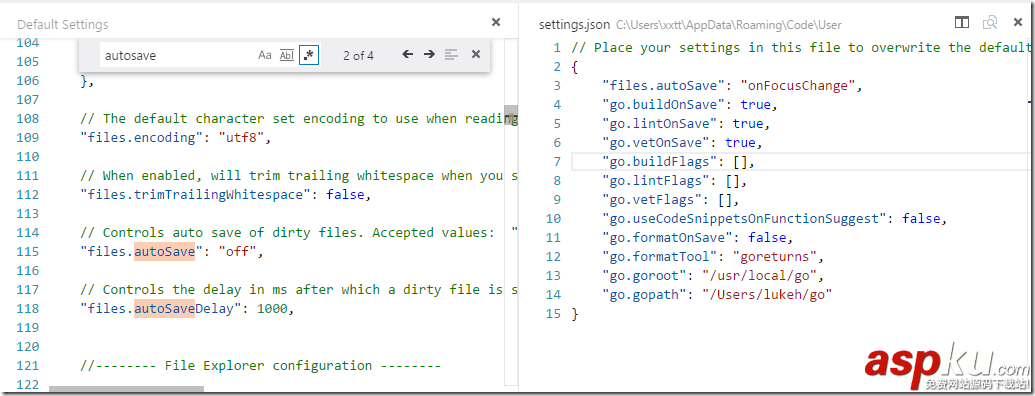Click the split editor icon
The width and height of the screenshot is (1035, 396).
point(962,23)
